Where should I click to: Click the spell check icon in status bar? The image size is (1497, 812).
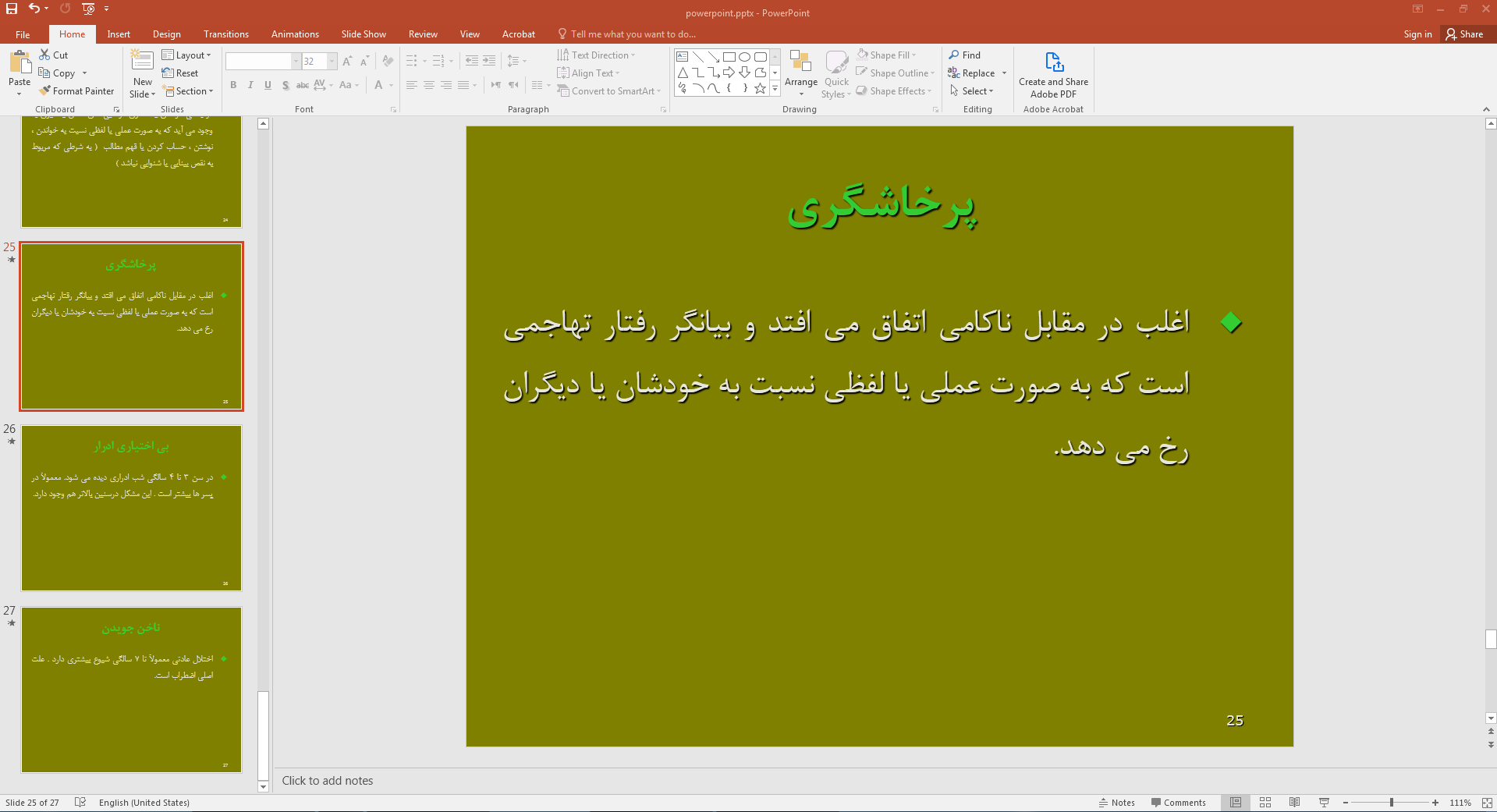coord(80,803)
